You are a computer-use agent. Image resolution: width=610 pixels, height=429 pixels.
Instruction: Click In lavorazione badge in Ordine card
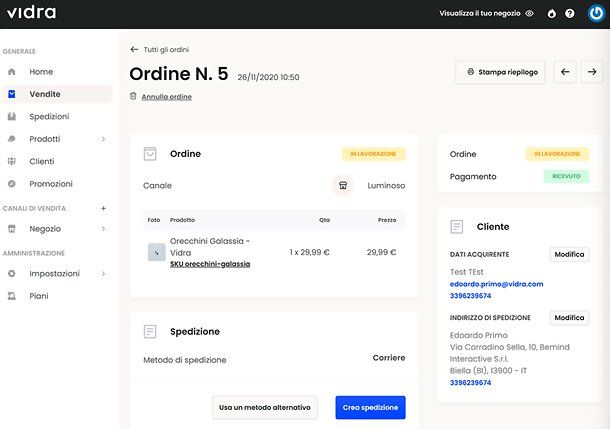[373, 154]
